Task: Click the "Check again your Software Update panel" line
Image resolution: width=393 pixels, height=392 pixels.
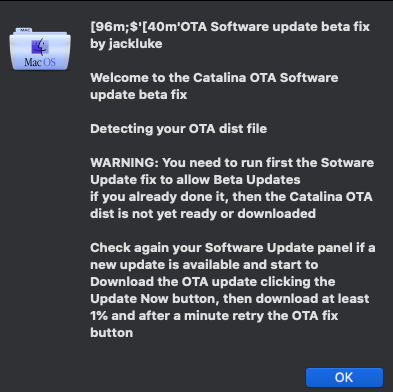Action: [233, 248]
